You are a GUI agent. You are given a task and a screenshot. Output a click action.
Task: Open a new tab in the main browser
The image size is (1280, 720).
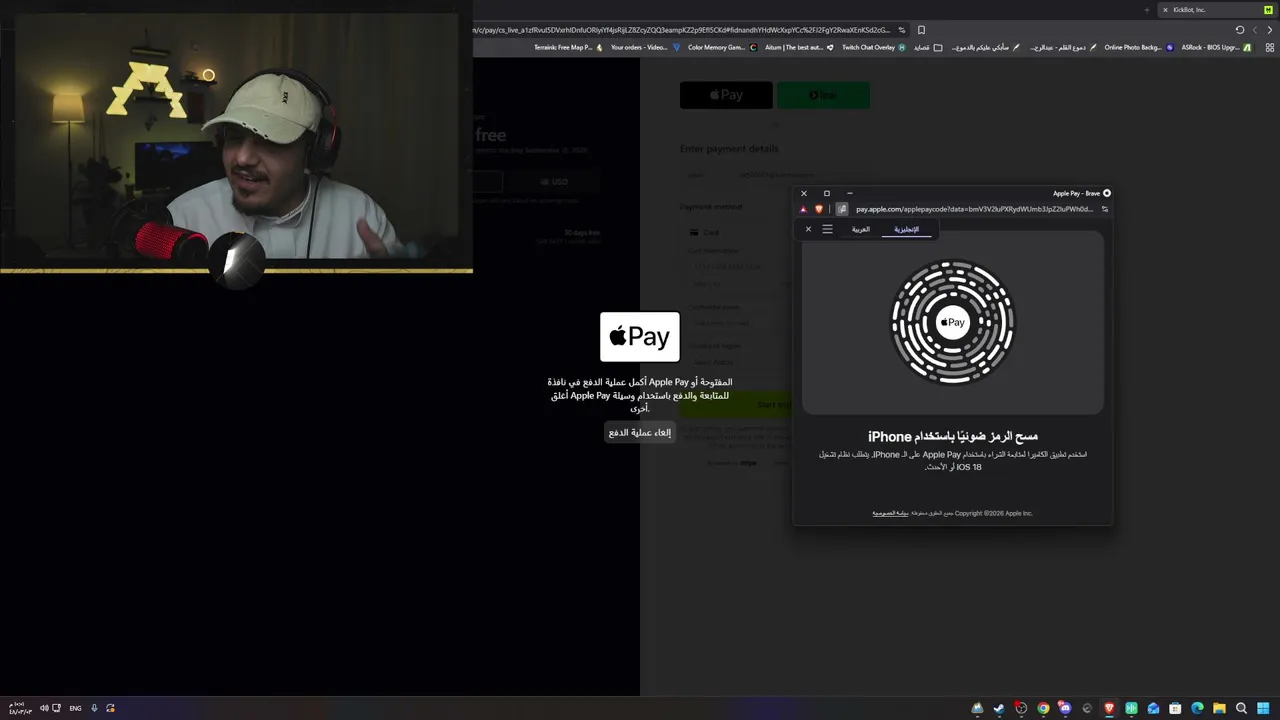click(1147, 10)
